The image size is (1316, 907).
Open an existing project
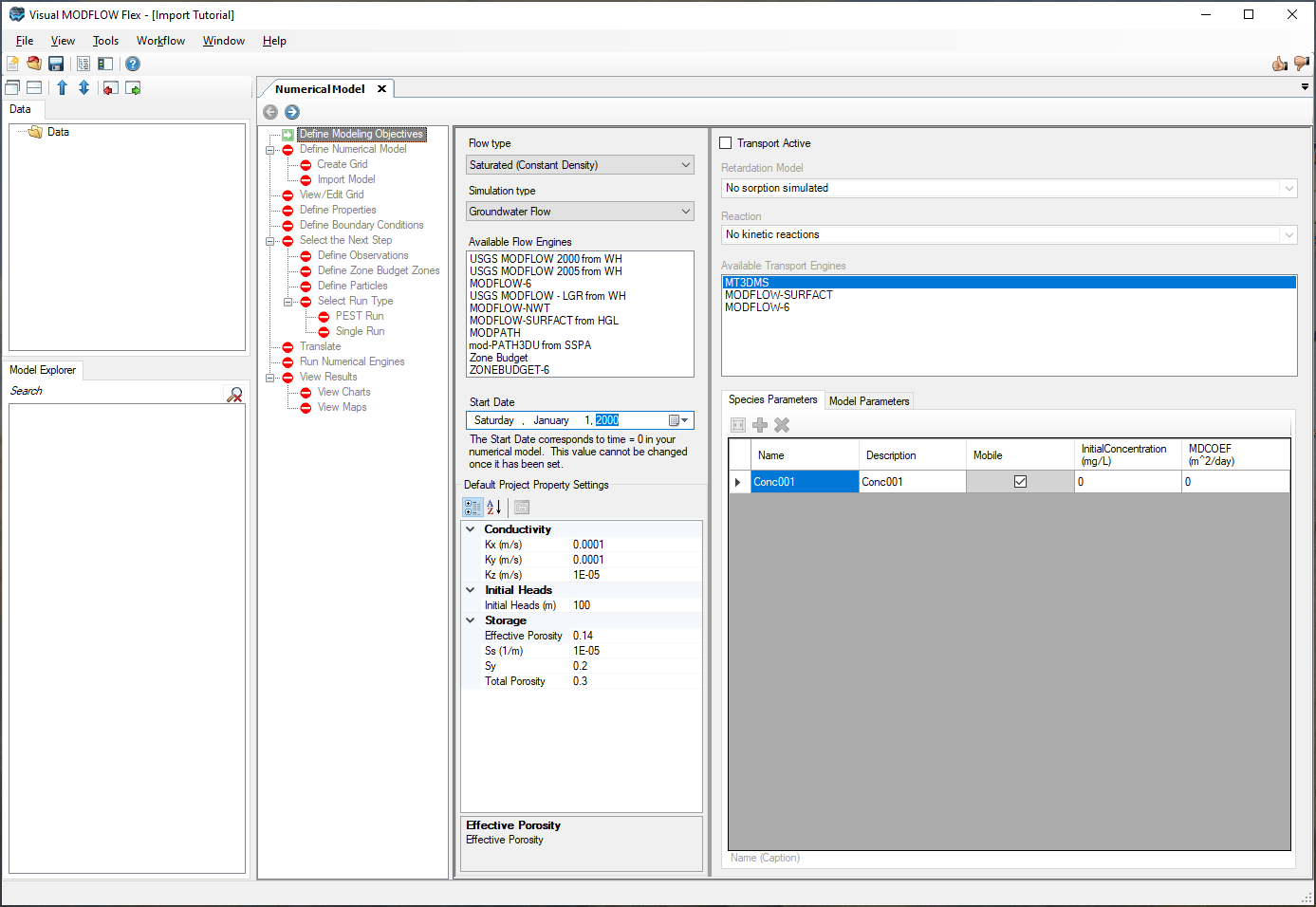(x=33, y=64)
